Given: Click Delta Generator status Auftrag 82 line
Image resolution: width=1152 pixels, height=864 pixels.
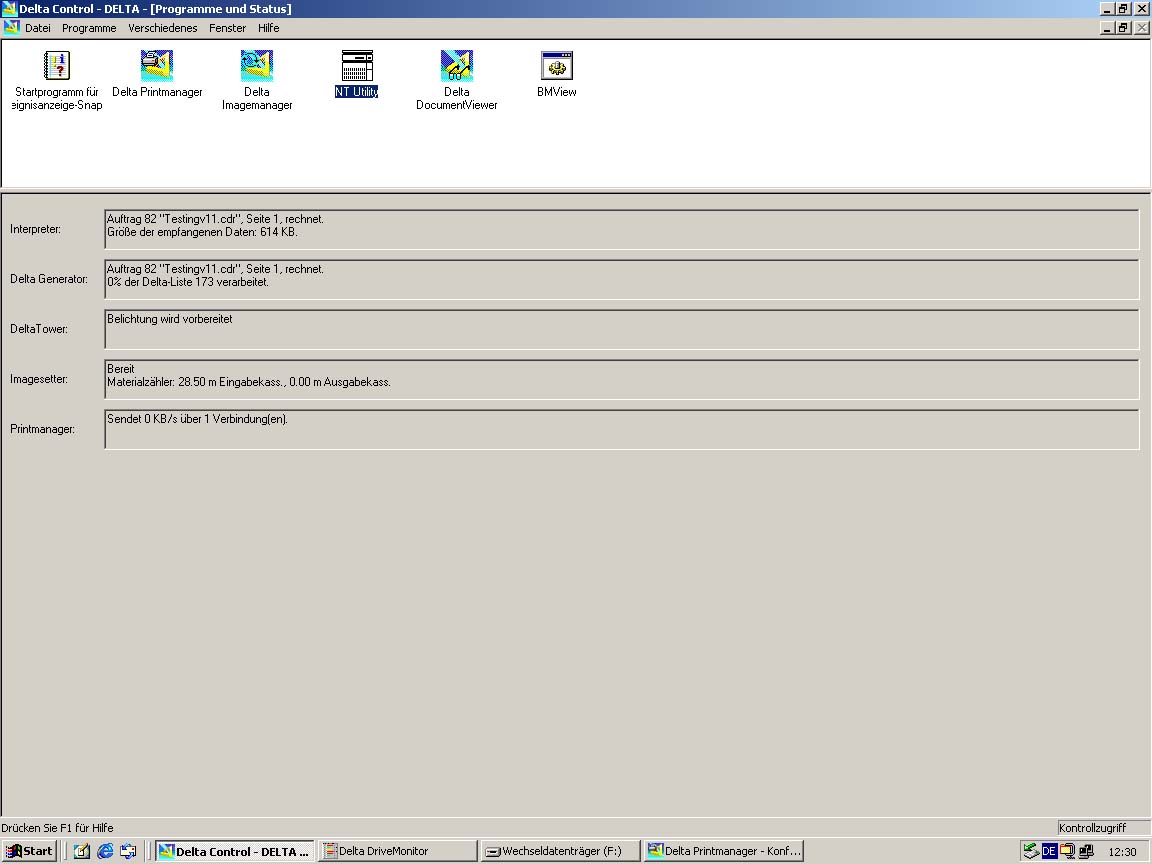Looking at the screenshot, I should pyautogui.click(x=215, y=269).
